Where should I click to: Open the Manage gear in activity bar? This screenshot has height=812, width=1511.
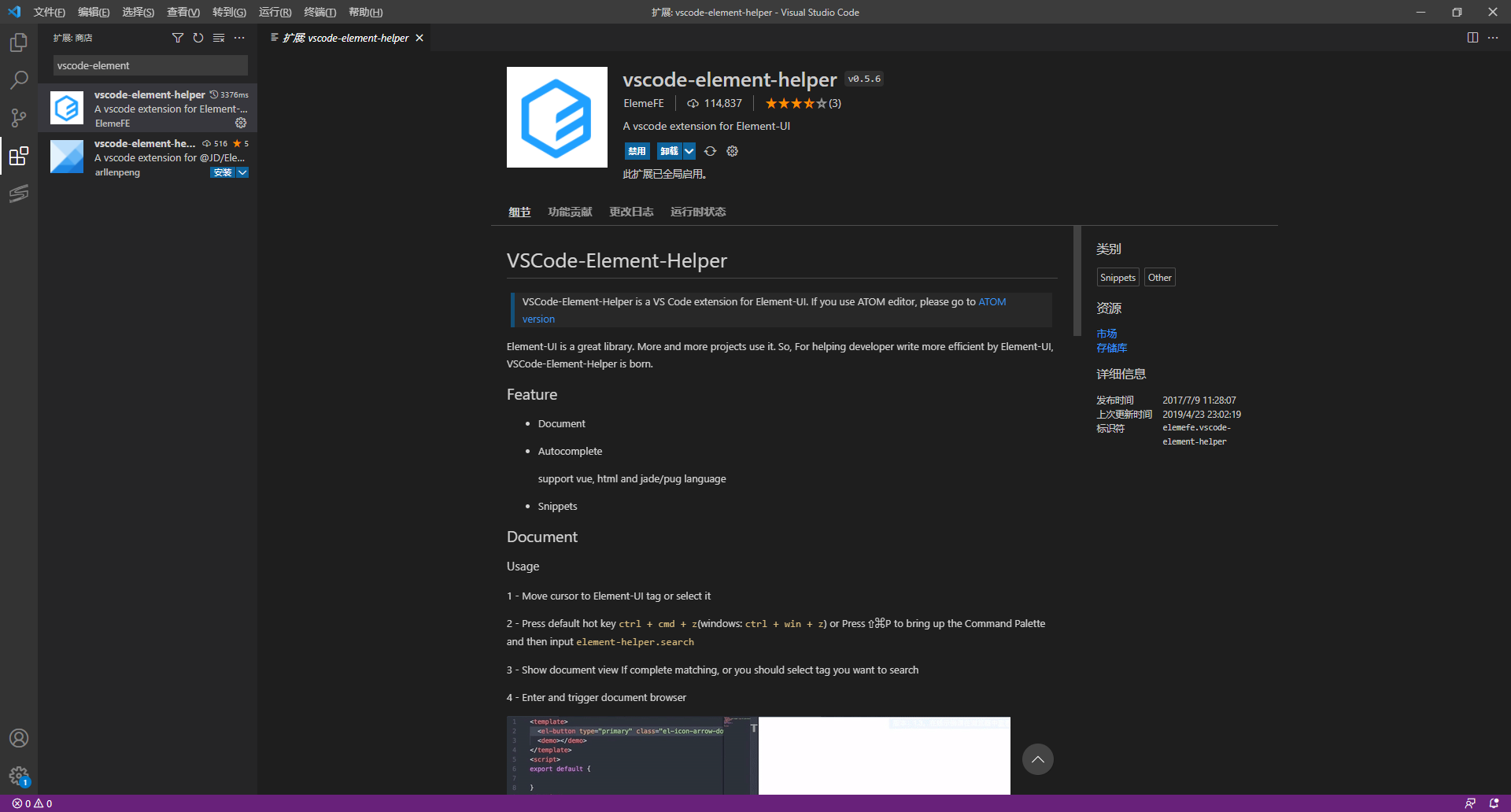coord(19,776)
